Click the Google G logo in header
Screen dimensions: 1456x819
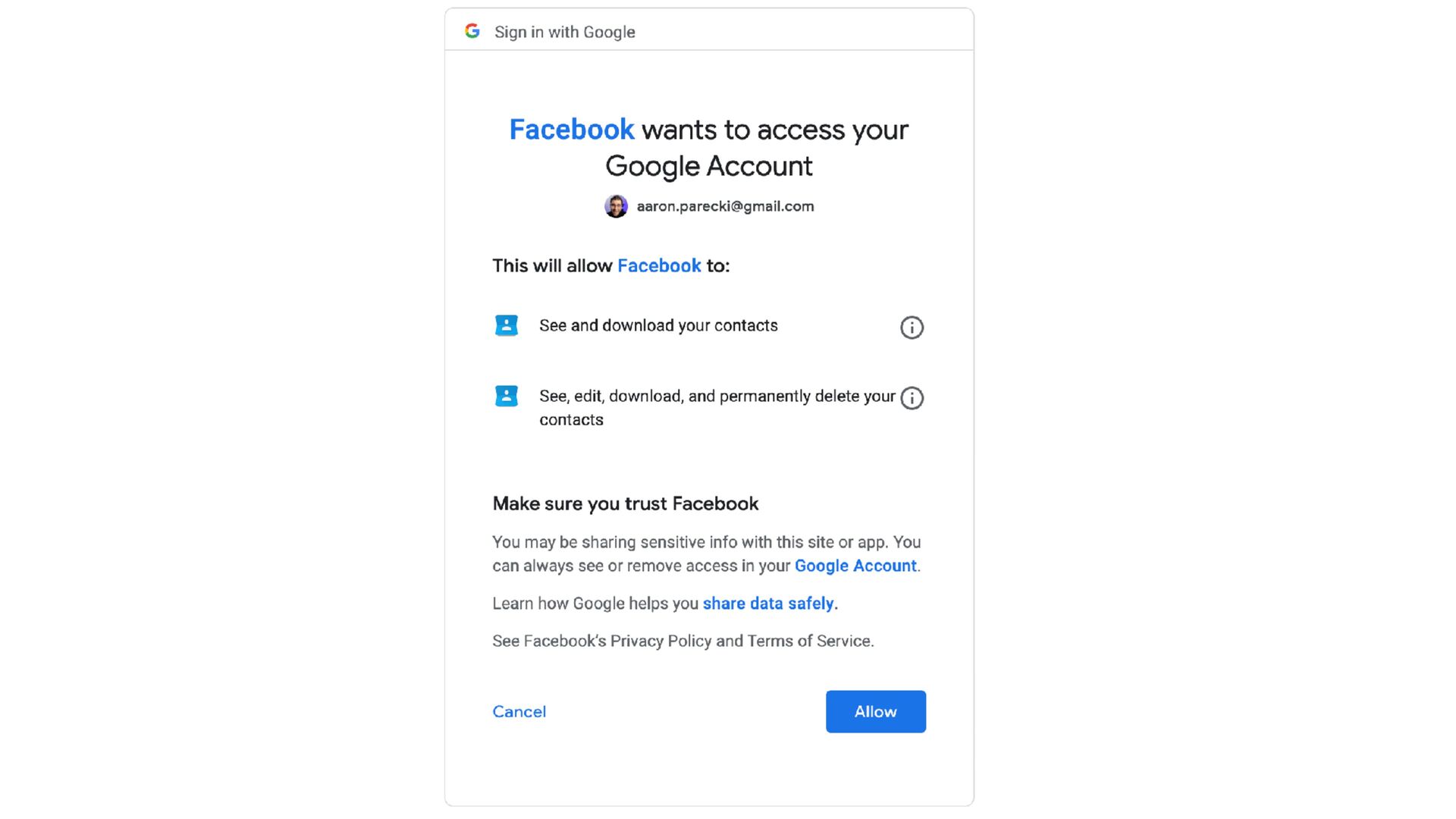pyautogui.click(x=472, y=31)
